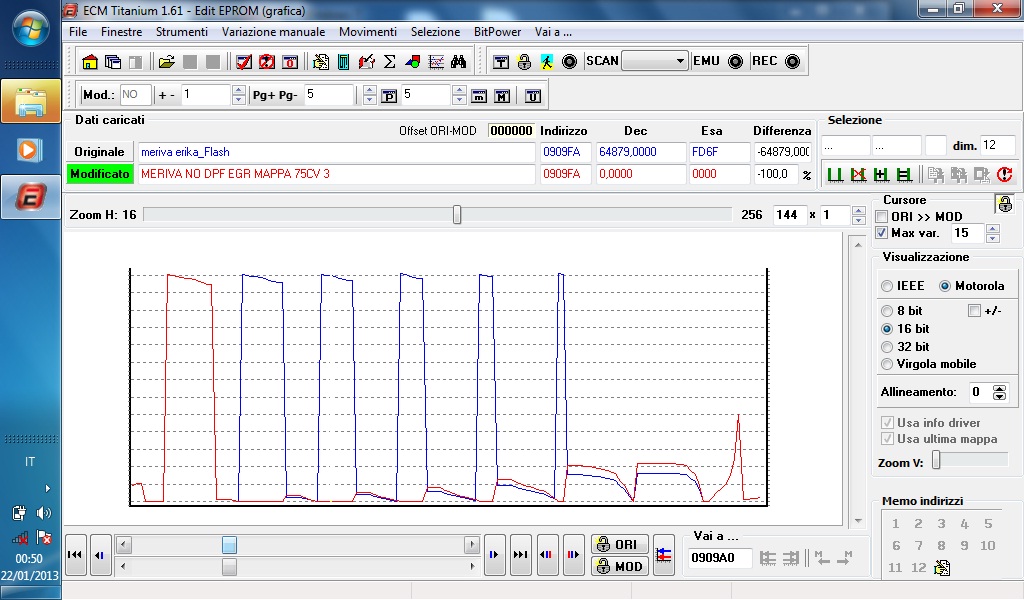Open the Finestre menu
The height and width of the screenshot is (600, 1024).
[121, 32]
